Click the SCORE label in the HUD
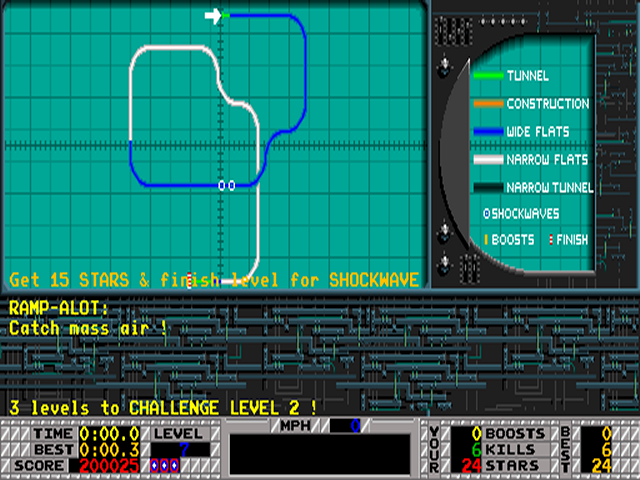 pos(40,466)
